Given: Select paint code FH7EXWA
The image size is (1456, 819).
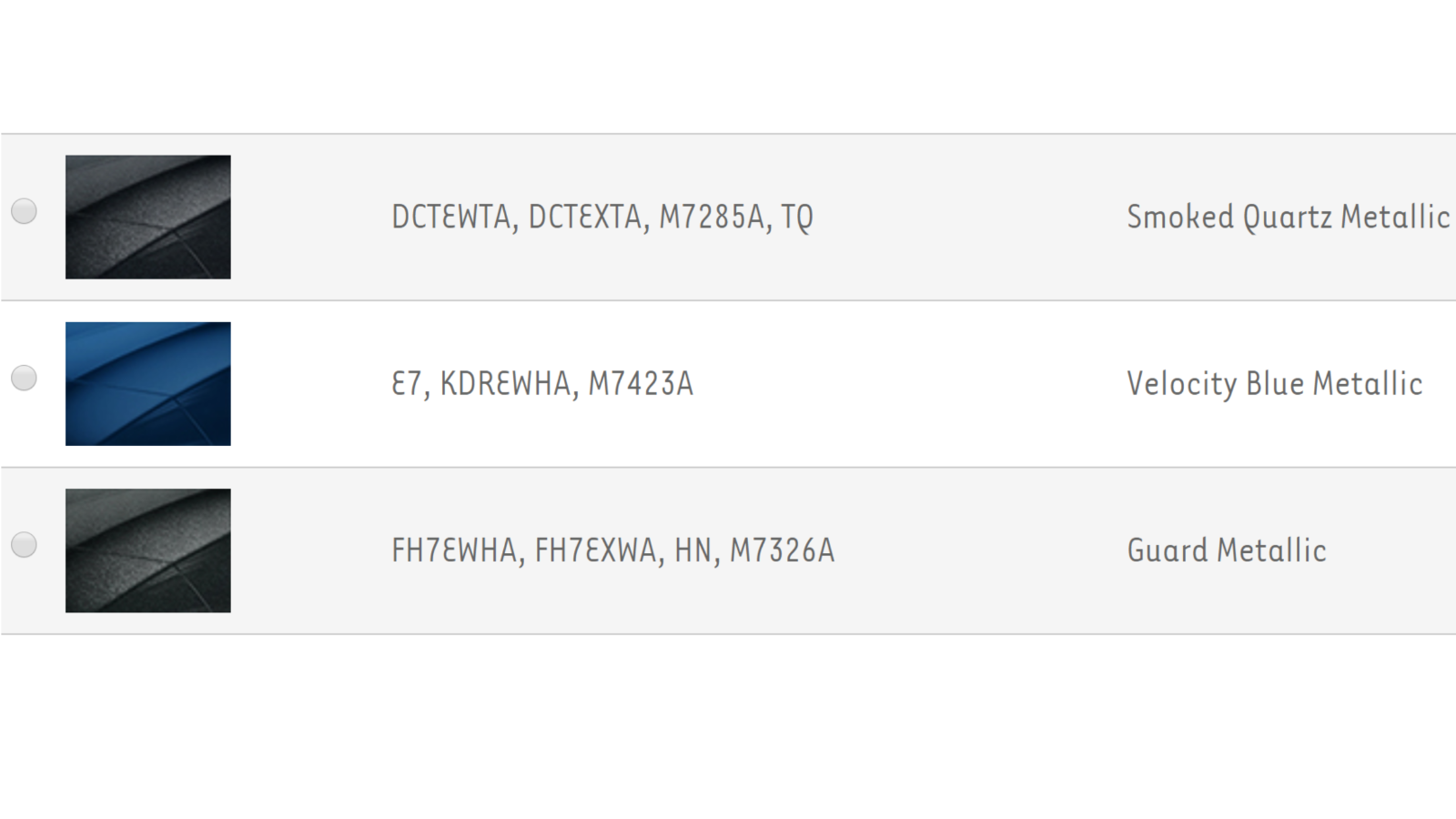Looking at the screenshot, I should (x=596, y=550).
